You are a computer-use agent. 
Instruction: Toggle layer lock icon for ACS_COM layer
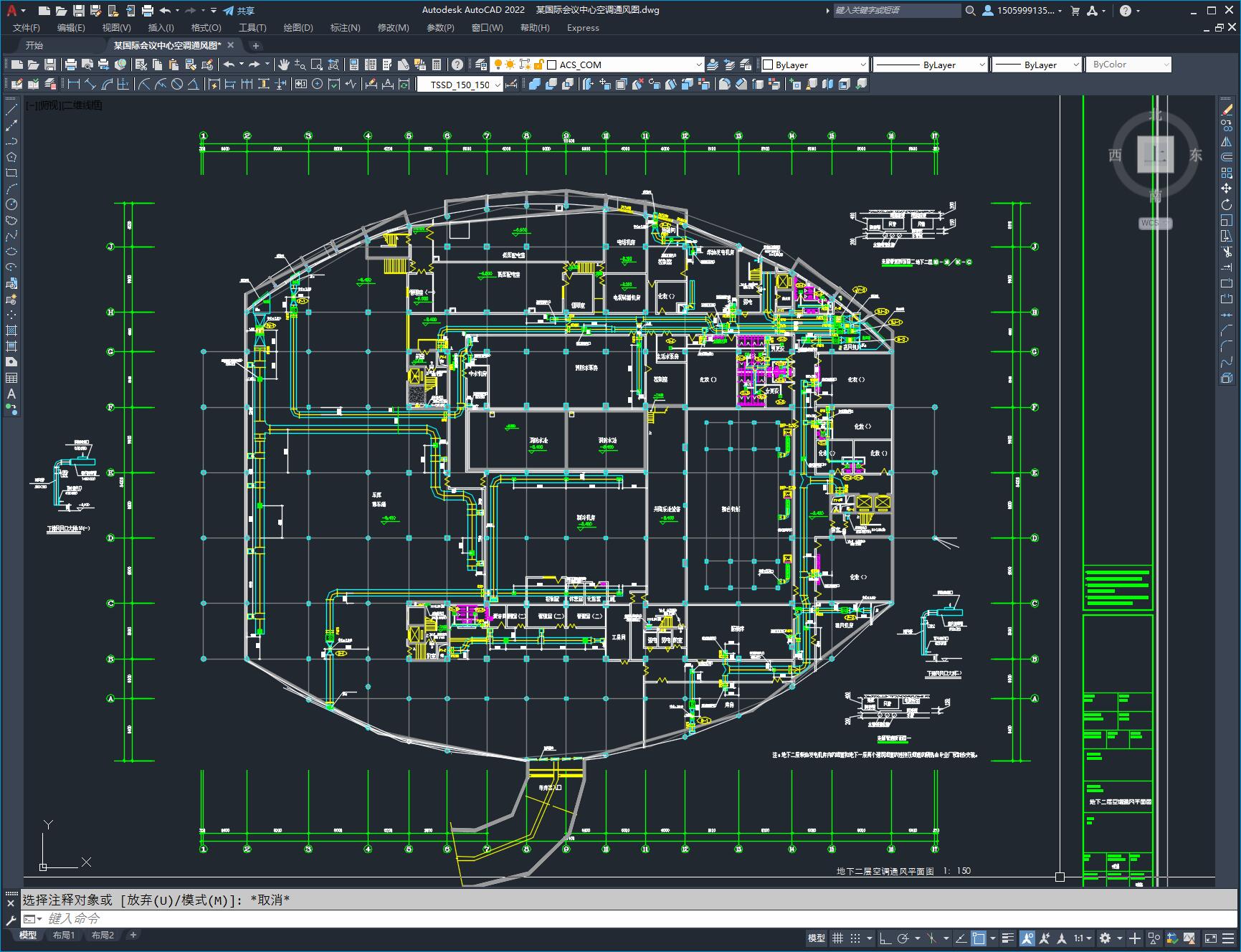(x=539, y=65)
